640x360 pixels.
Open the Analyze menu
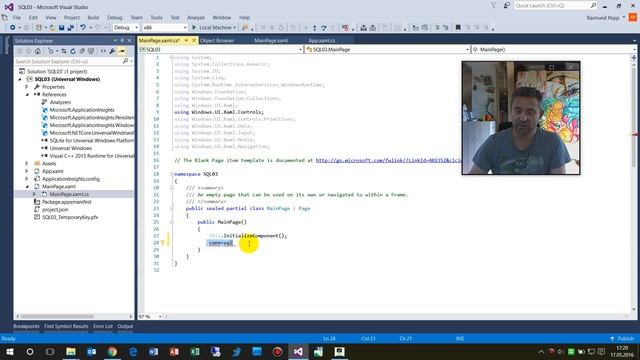point(196,18)
